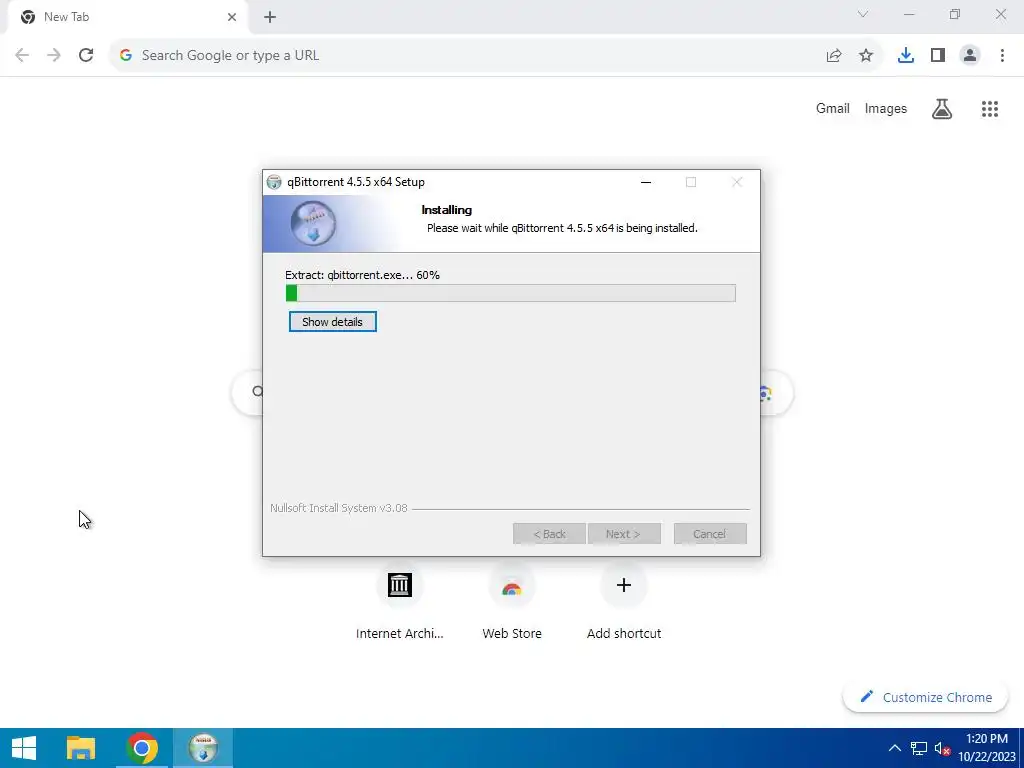Click the 'Installing' header text
This screenshot has width=1024, height=768.
[447, 210]
